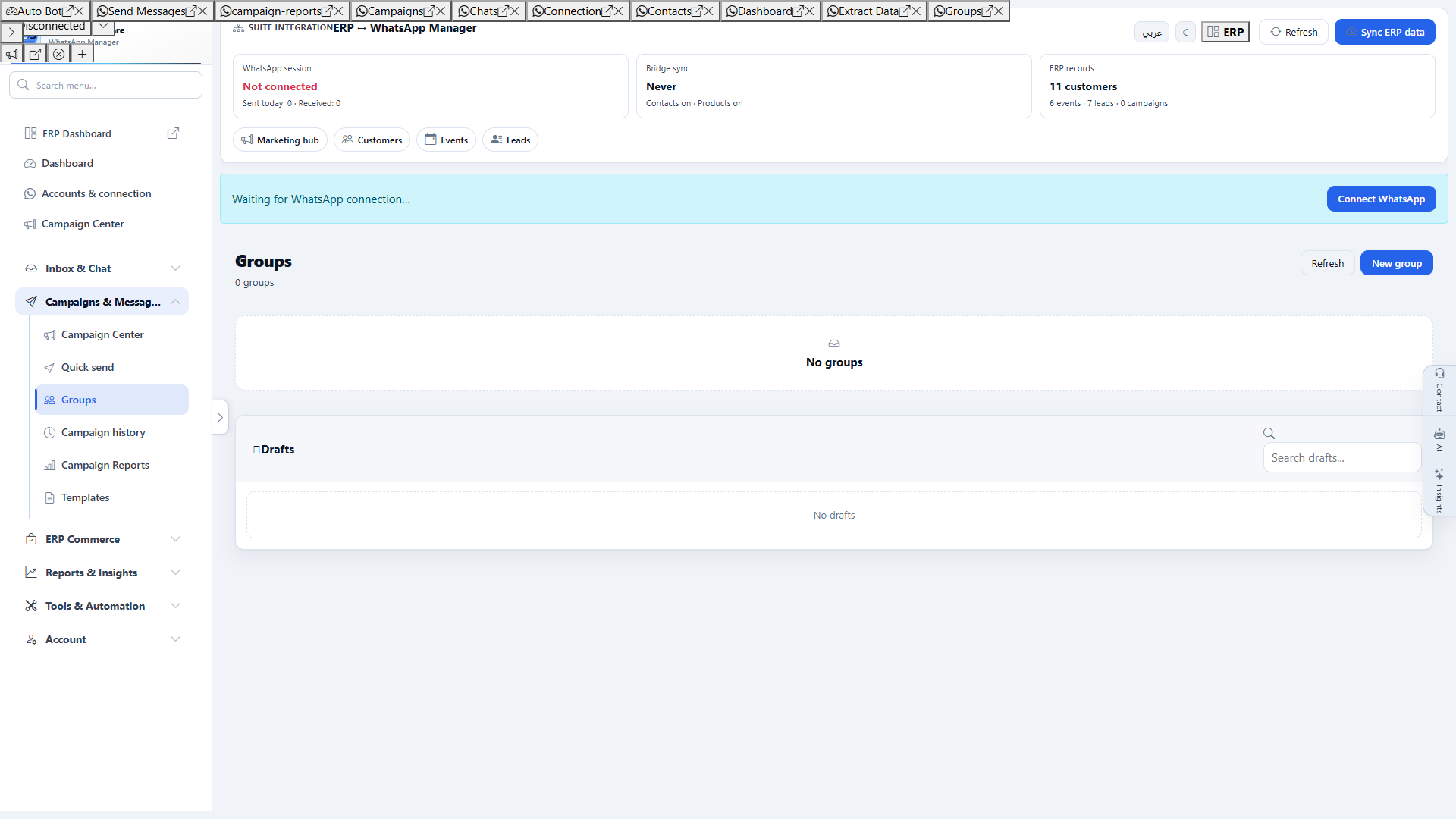Click Refresh in the Groups header
Viewport: 1456px width, 819px height.
coord(1327,263)
